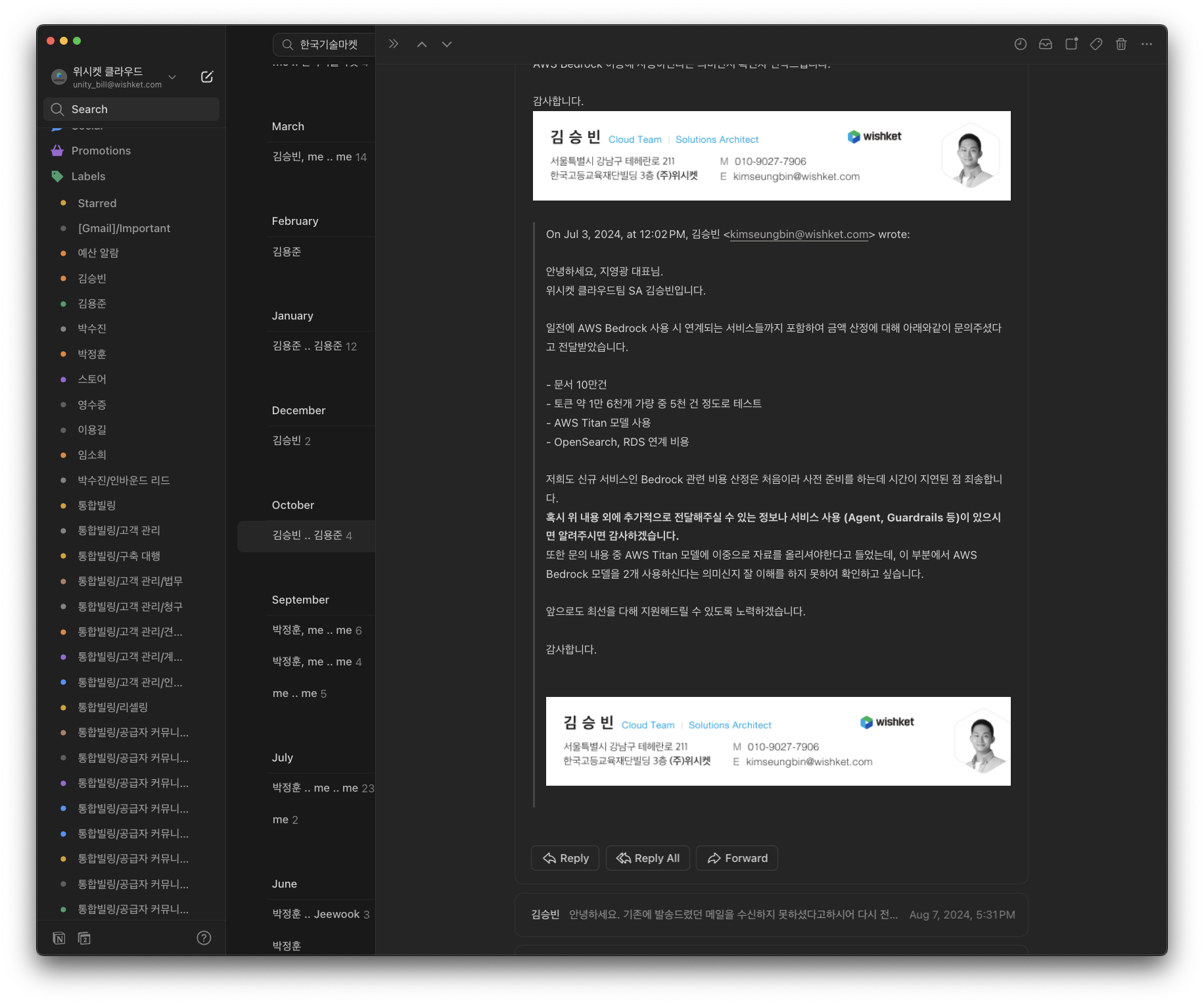Go to next message with down arrow
The height and width of the screenshot is (1004, 1204).
(x=447, y=44)
